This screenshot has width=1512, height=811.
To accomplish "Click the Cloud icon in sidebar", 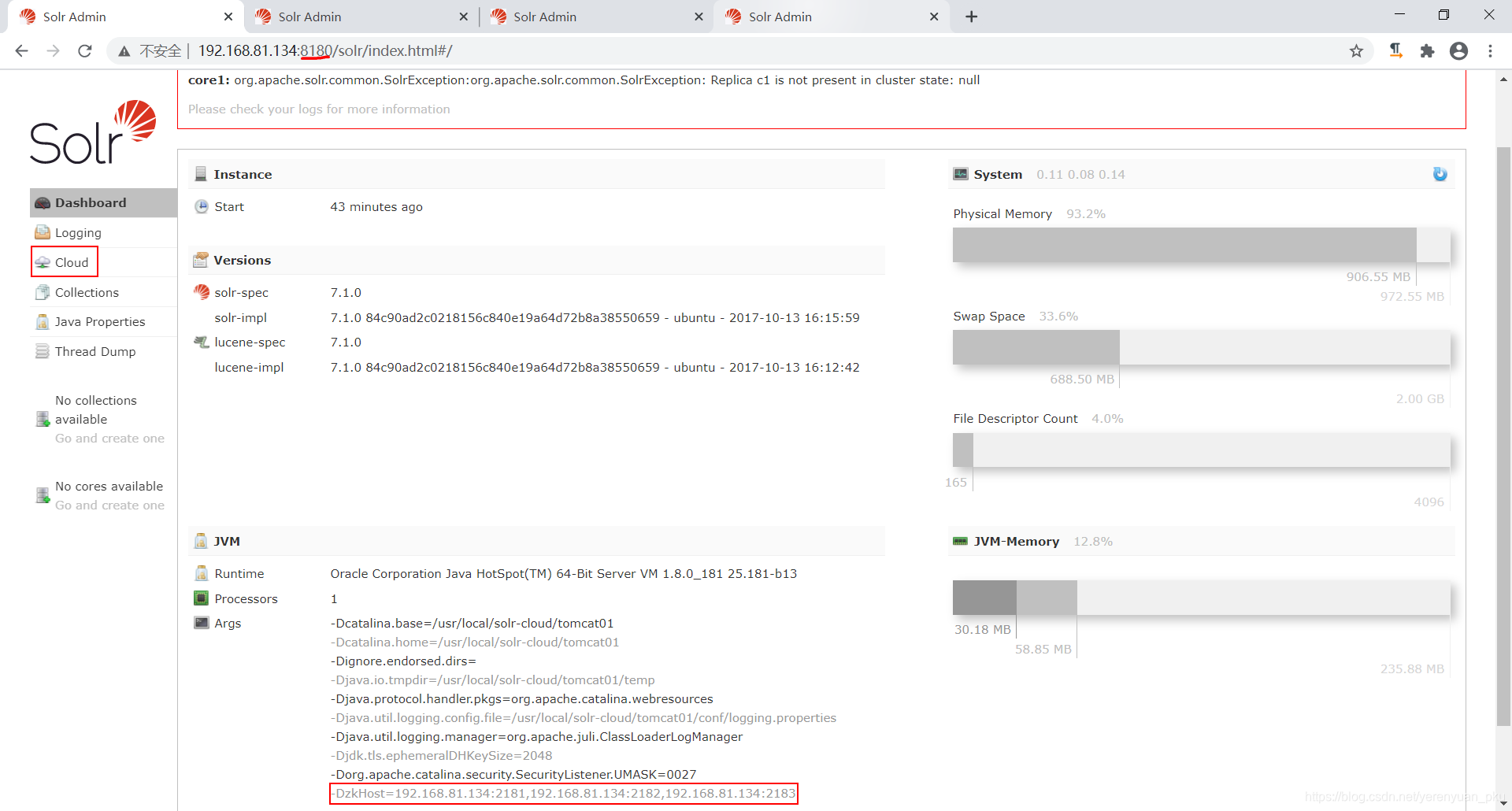I will [x=43, y=262].
